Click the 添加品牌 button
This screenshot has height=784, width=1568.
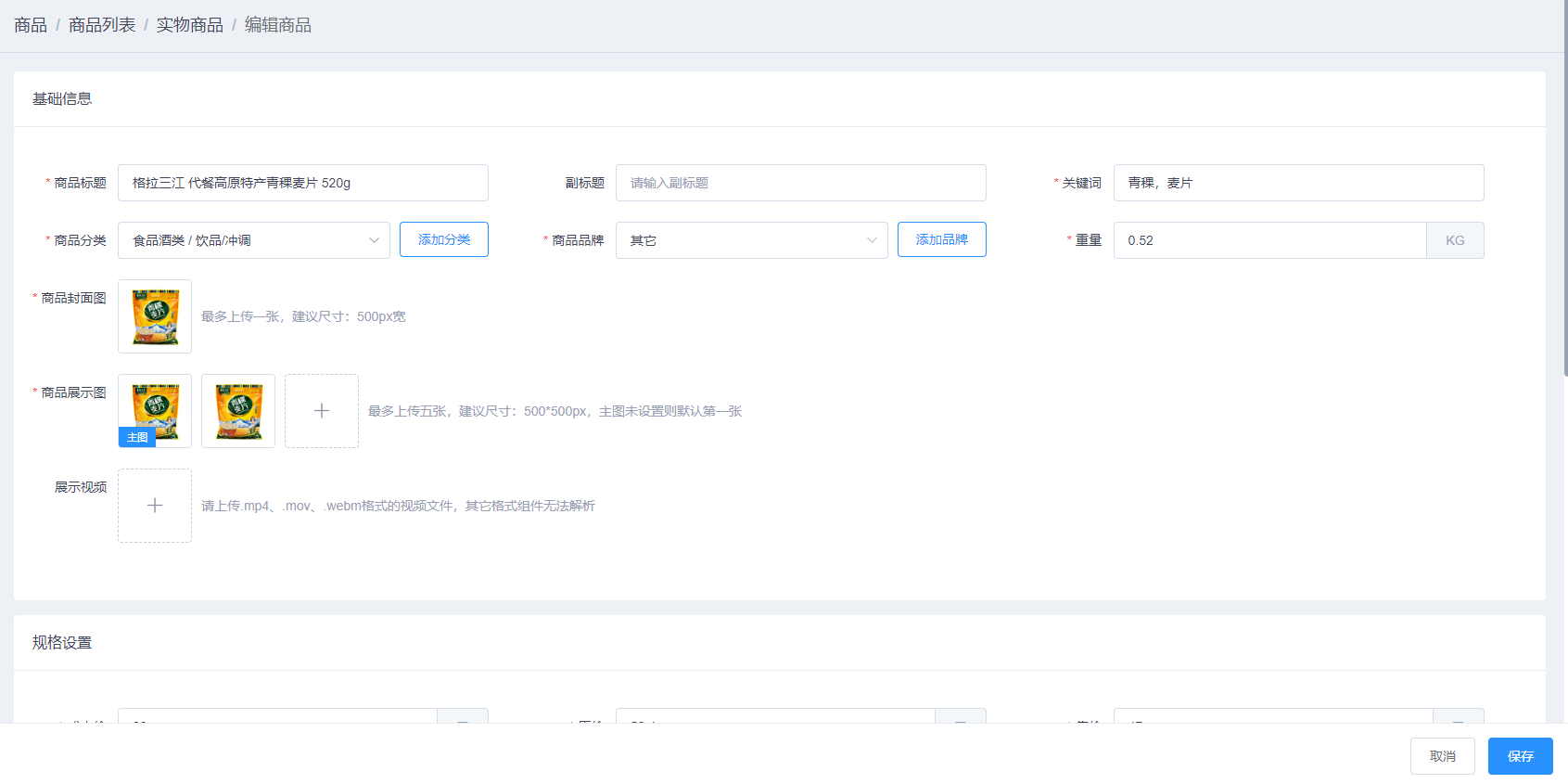pos(941,239)
